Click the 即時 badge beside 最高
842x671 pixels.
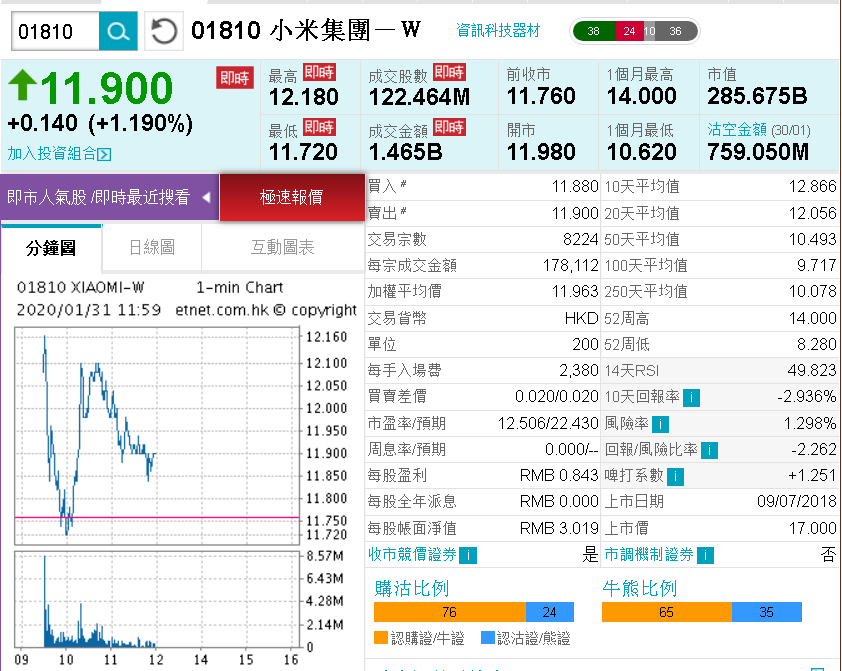point(319,72)
